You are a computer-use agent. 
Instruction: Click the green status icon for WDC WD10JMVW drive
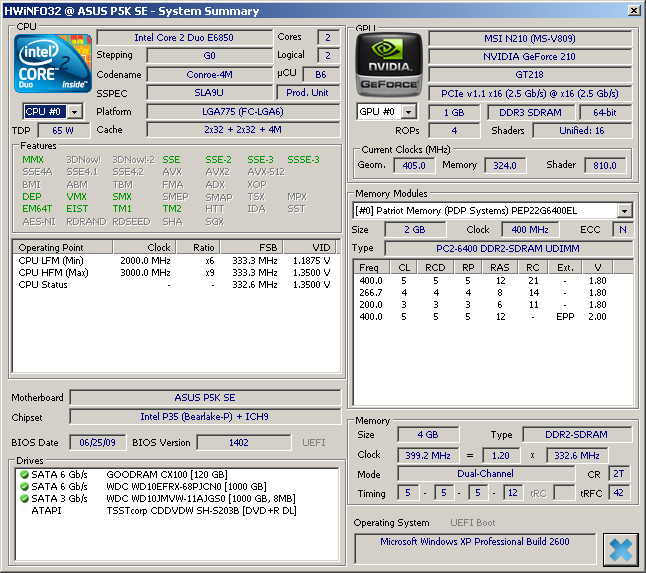(24, 498)
